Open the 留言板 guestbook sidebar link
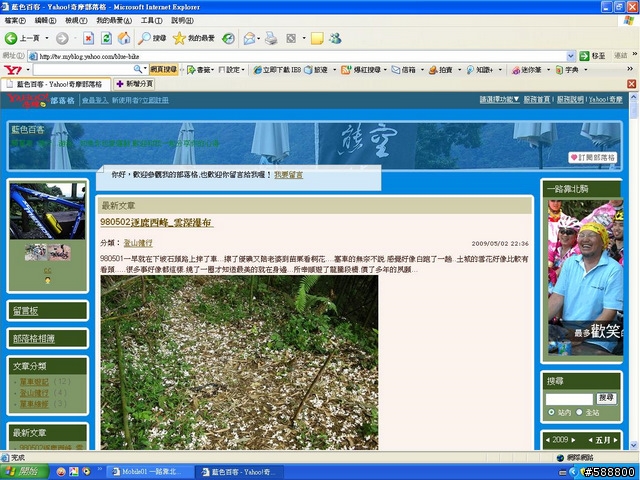This screenshot has width=640, height=480. click(x=25, y=311)
